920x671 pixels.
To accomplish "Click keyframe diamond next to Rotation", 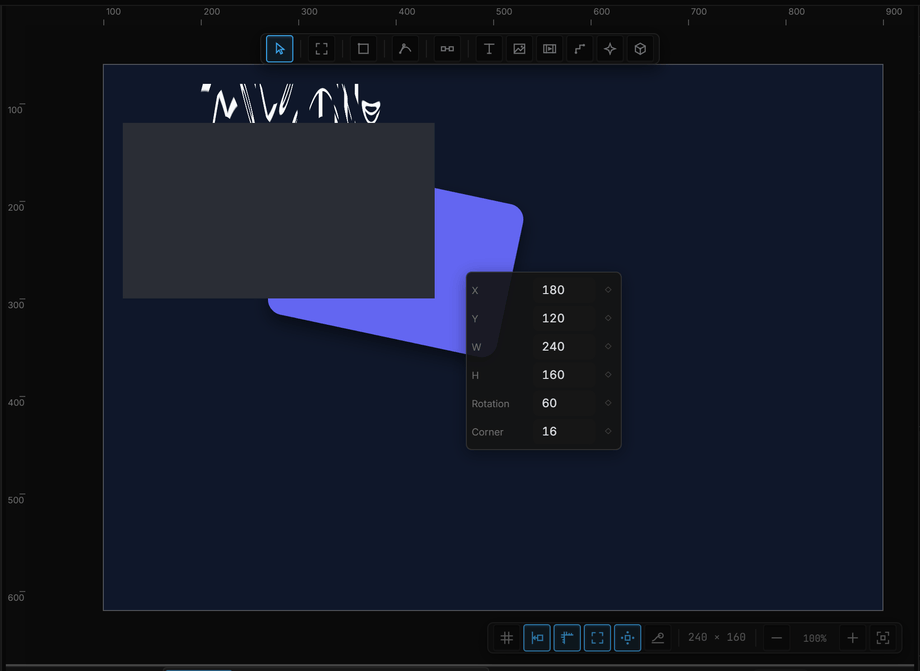I will pos(608,403).
